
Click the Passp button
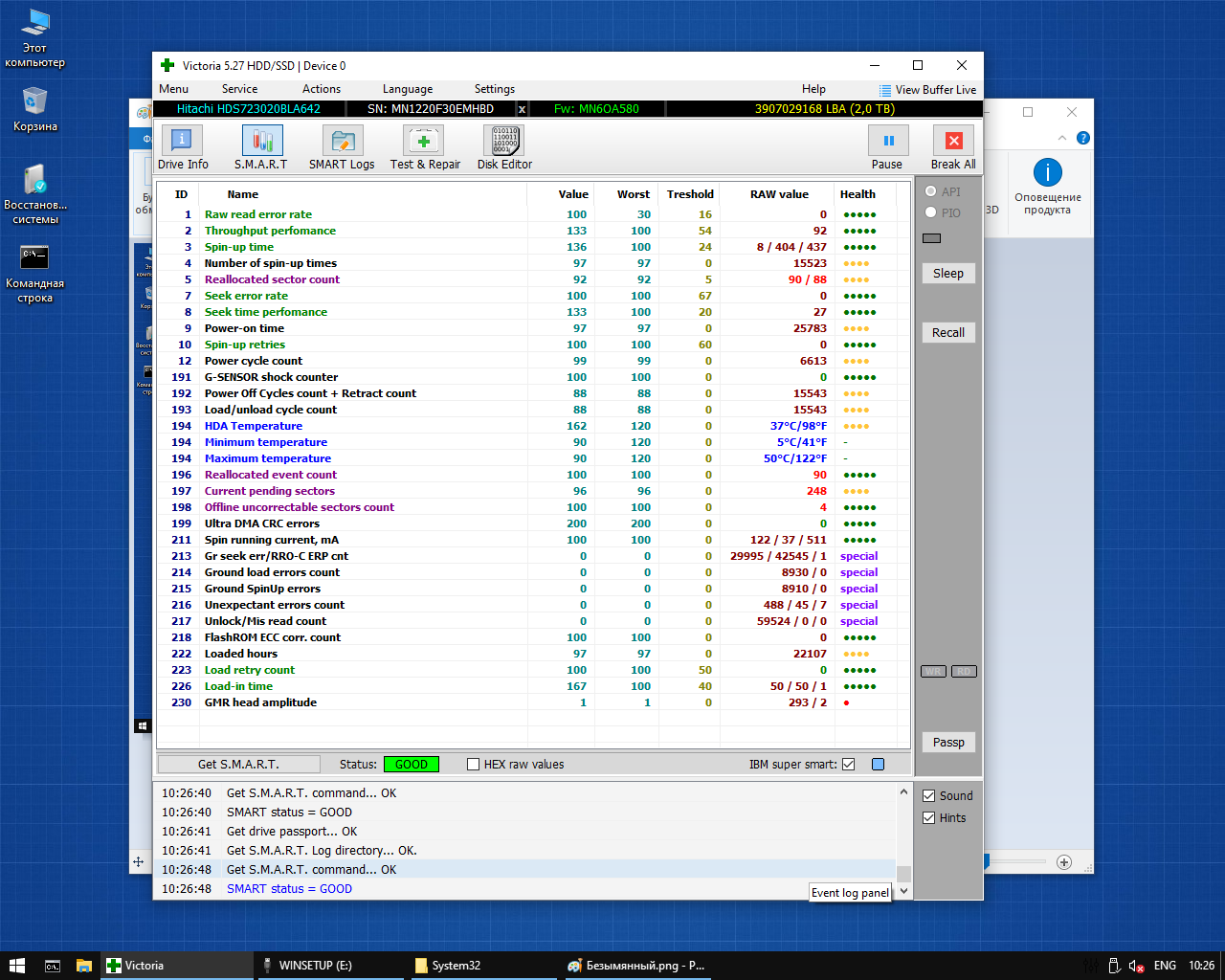click(x=948, y=743)
